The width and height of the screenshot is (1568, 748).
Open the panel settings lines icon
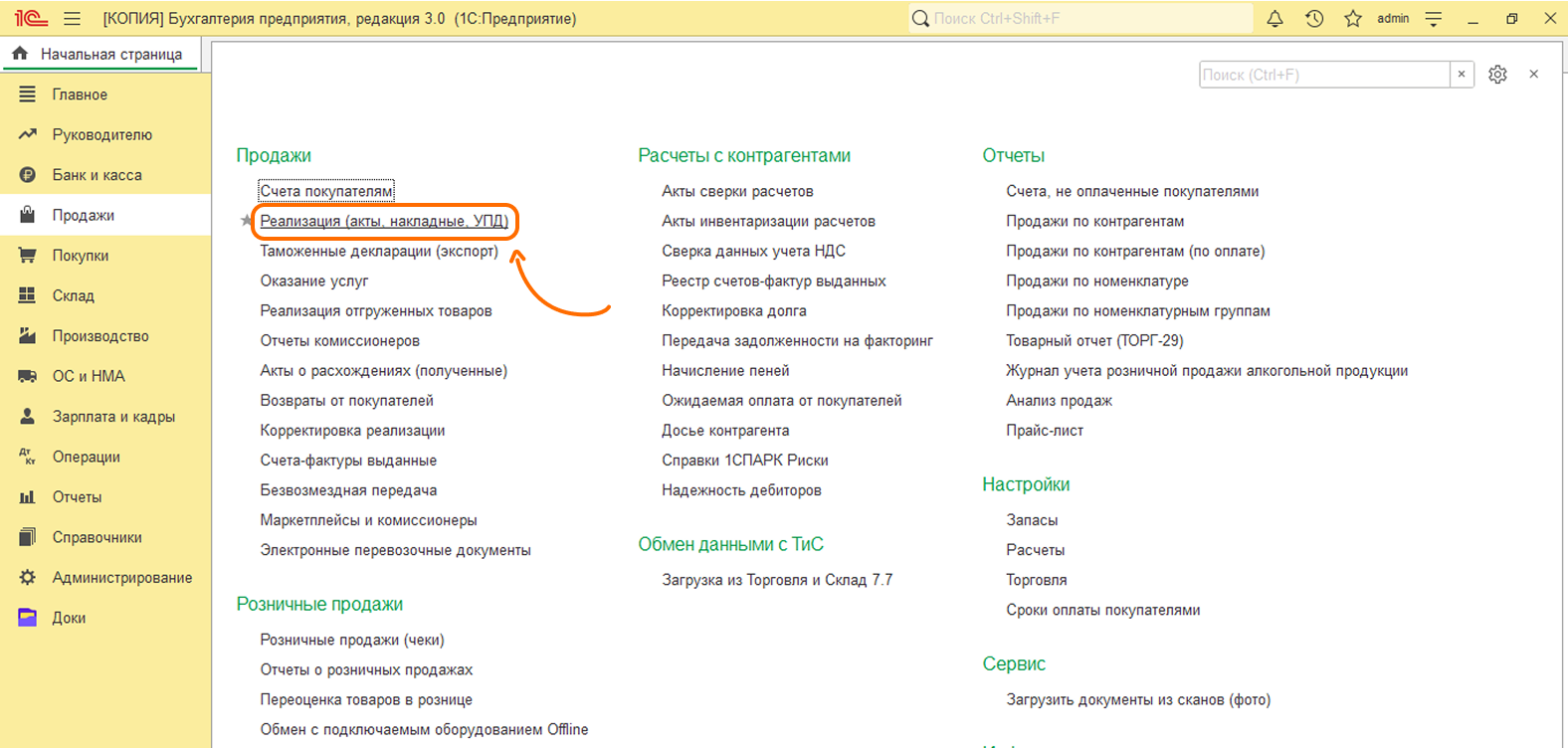coord(1434,19)
